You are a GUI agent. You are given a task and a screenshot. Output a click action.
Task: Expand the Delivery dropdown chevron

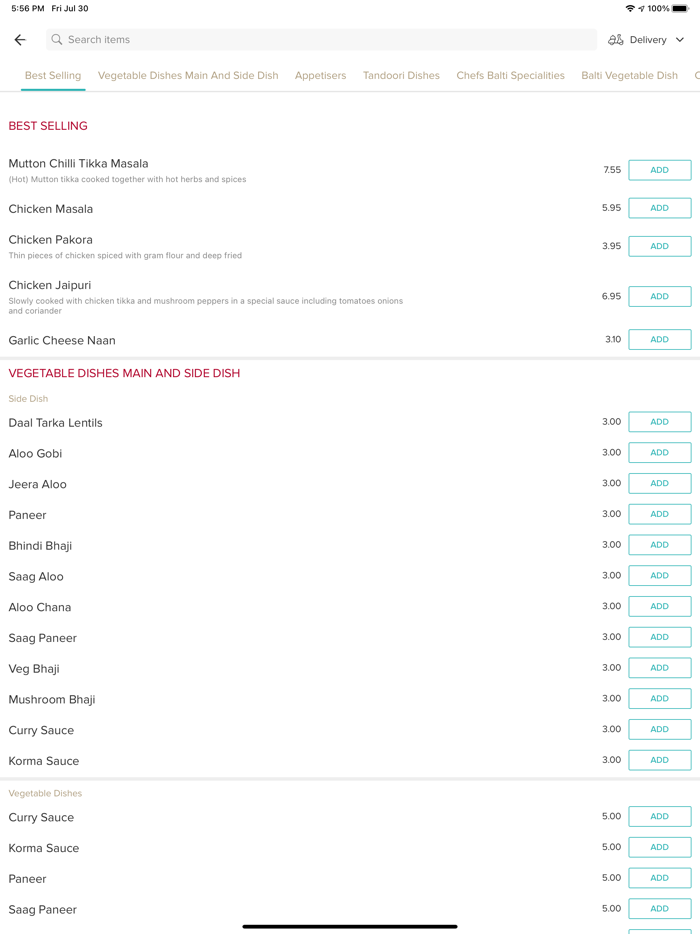[680, 40]
